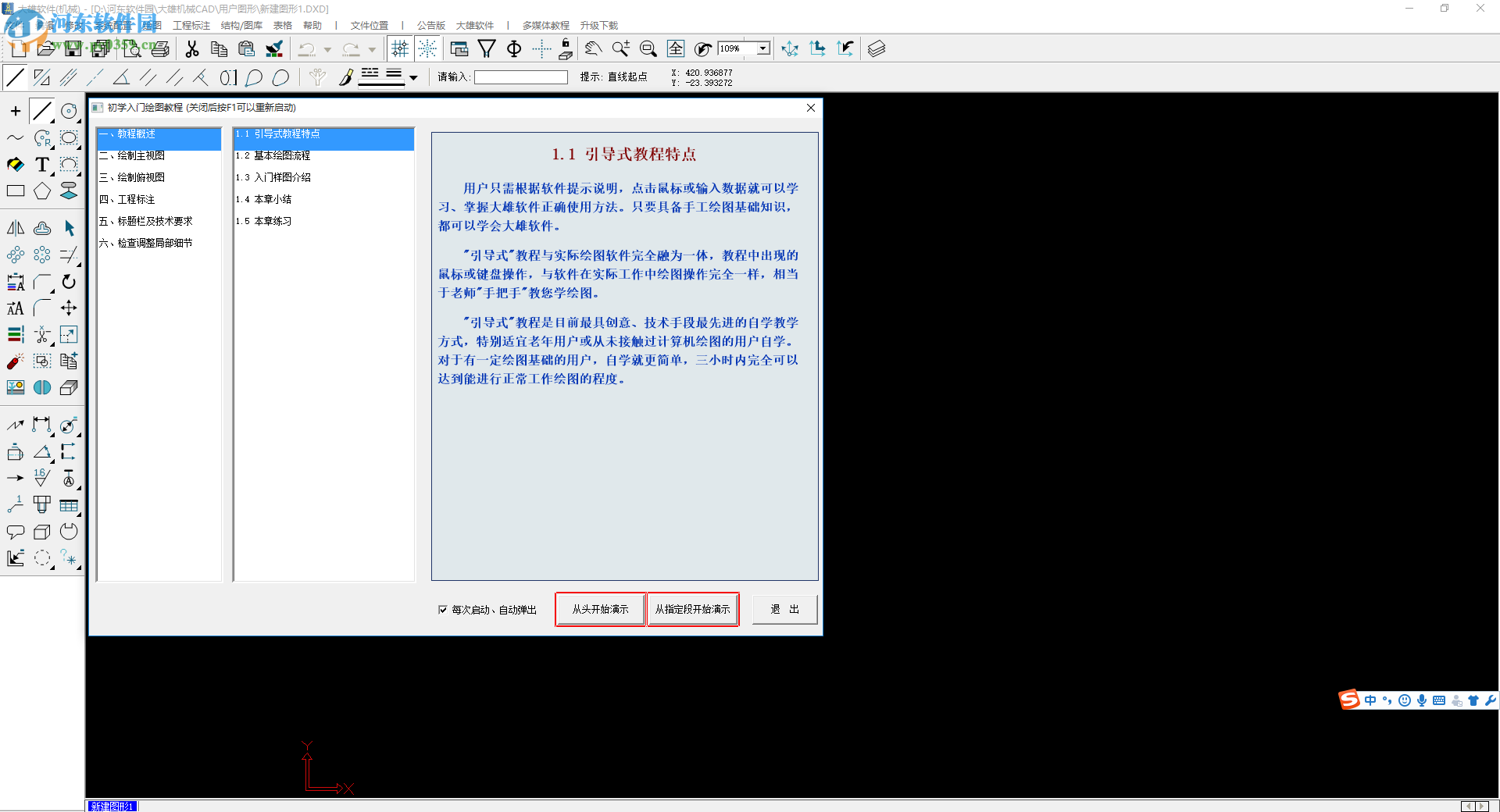Click inside the 请输入 input field
This screenshot has width=1500, height=812.
pyautogui.click(x=521, y=77)
